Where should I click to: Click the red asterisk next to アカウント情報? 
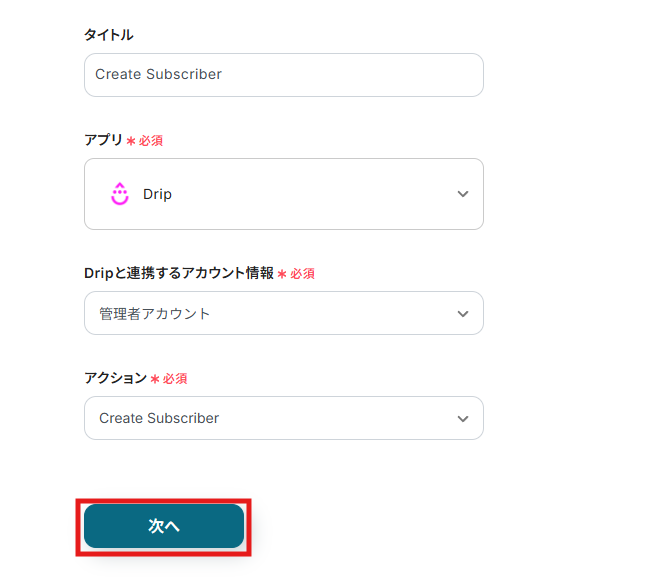[282, 273]
